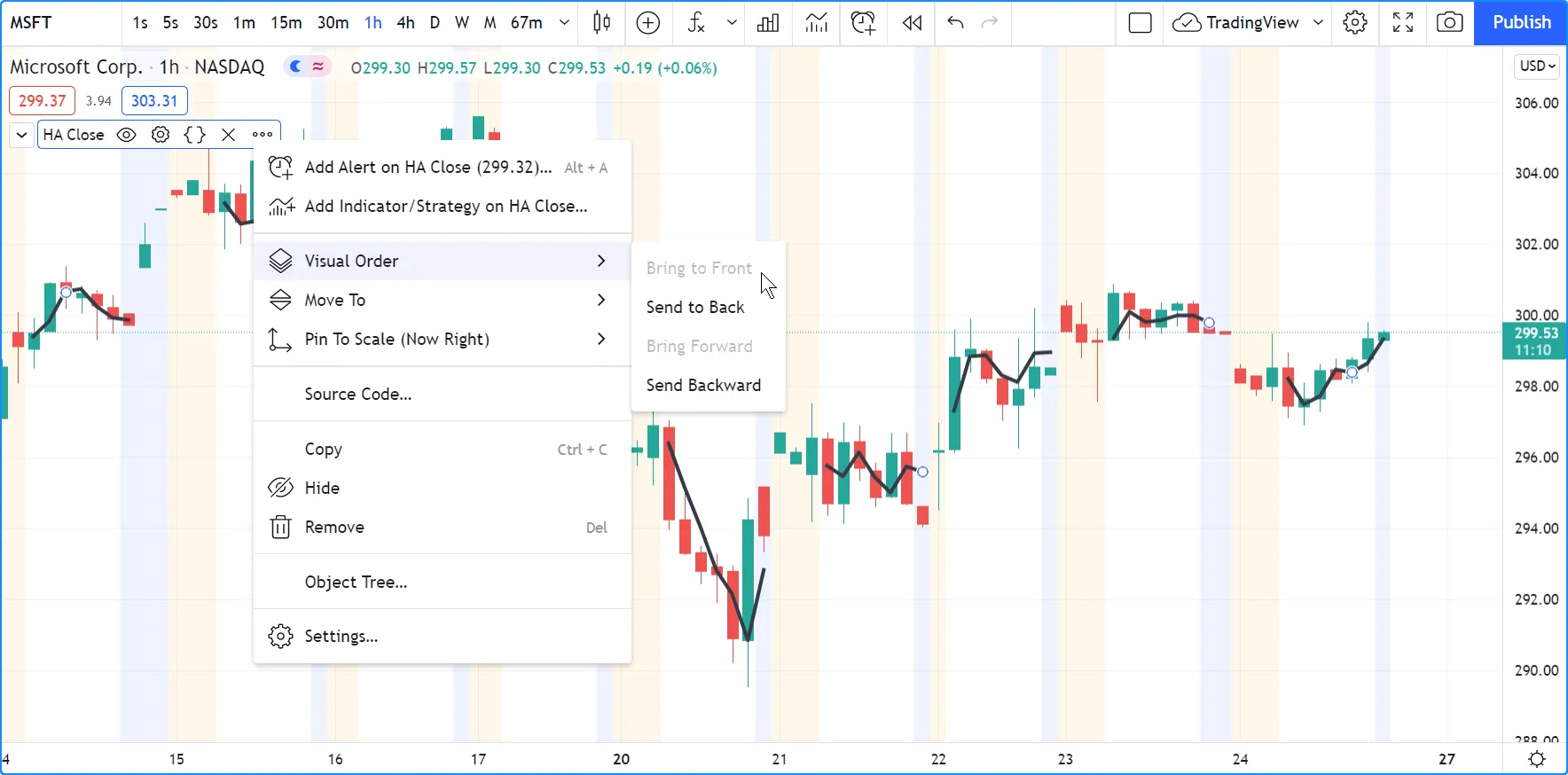This screenshot has width=1568, height=775.
Task: Open the fx Indicators dialog
Action: 697,23
